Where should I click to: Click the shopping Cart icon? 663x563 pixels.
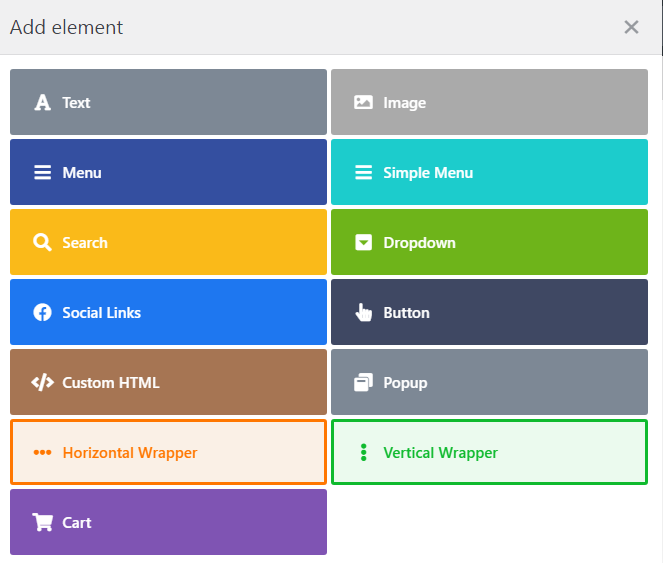point(42,522)
